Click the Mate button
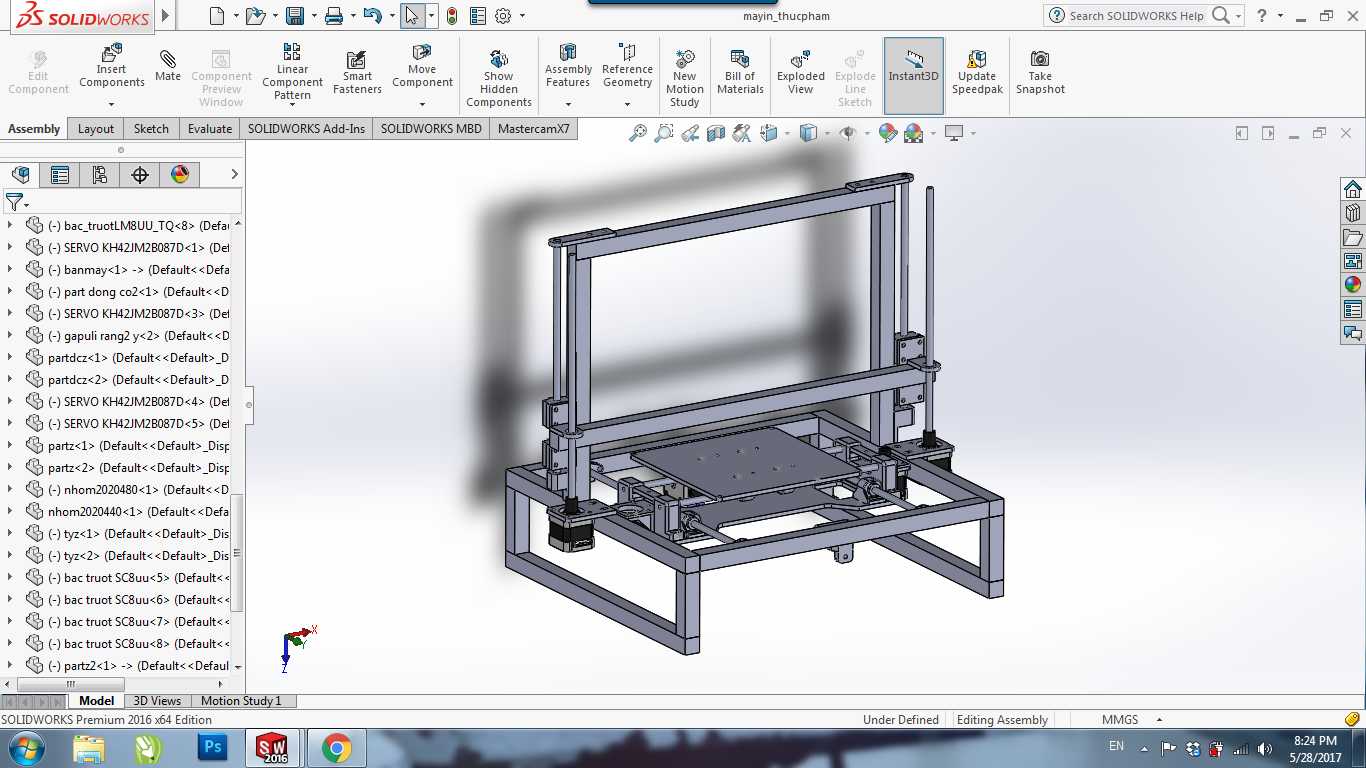This screenshot has width=1366, height=768. (x=168, y=66)
